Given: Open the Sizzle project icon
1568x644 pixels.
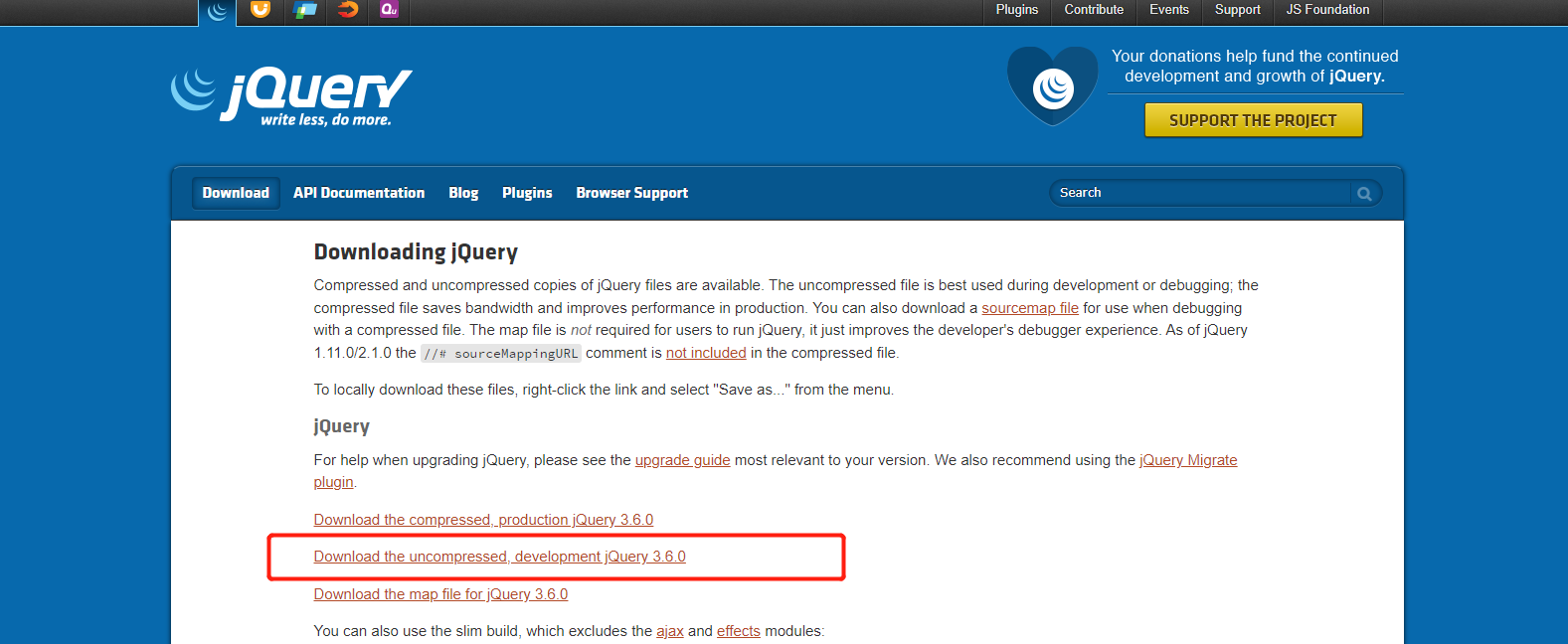Looking at the screenshot, I should (348, 10).
